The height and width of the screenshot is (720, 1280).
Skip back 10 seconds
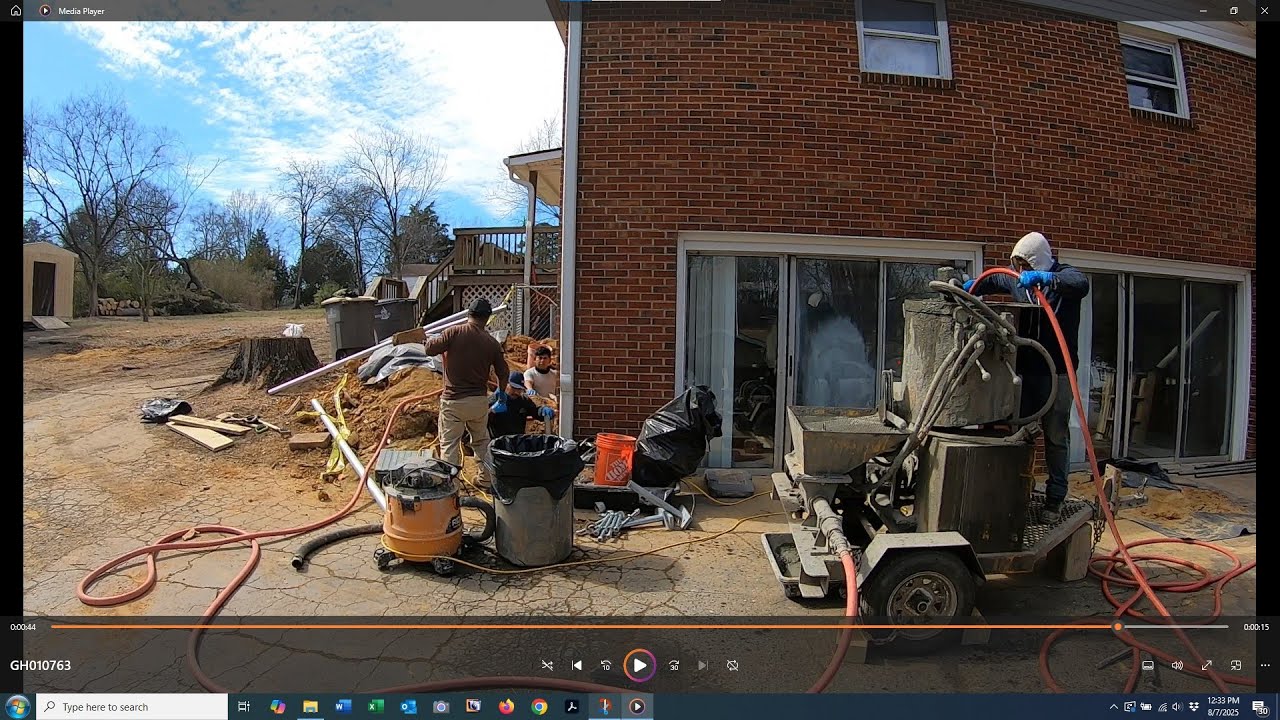[606, 665]
